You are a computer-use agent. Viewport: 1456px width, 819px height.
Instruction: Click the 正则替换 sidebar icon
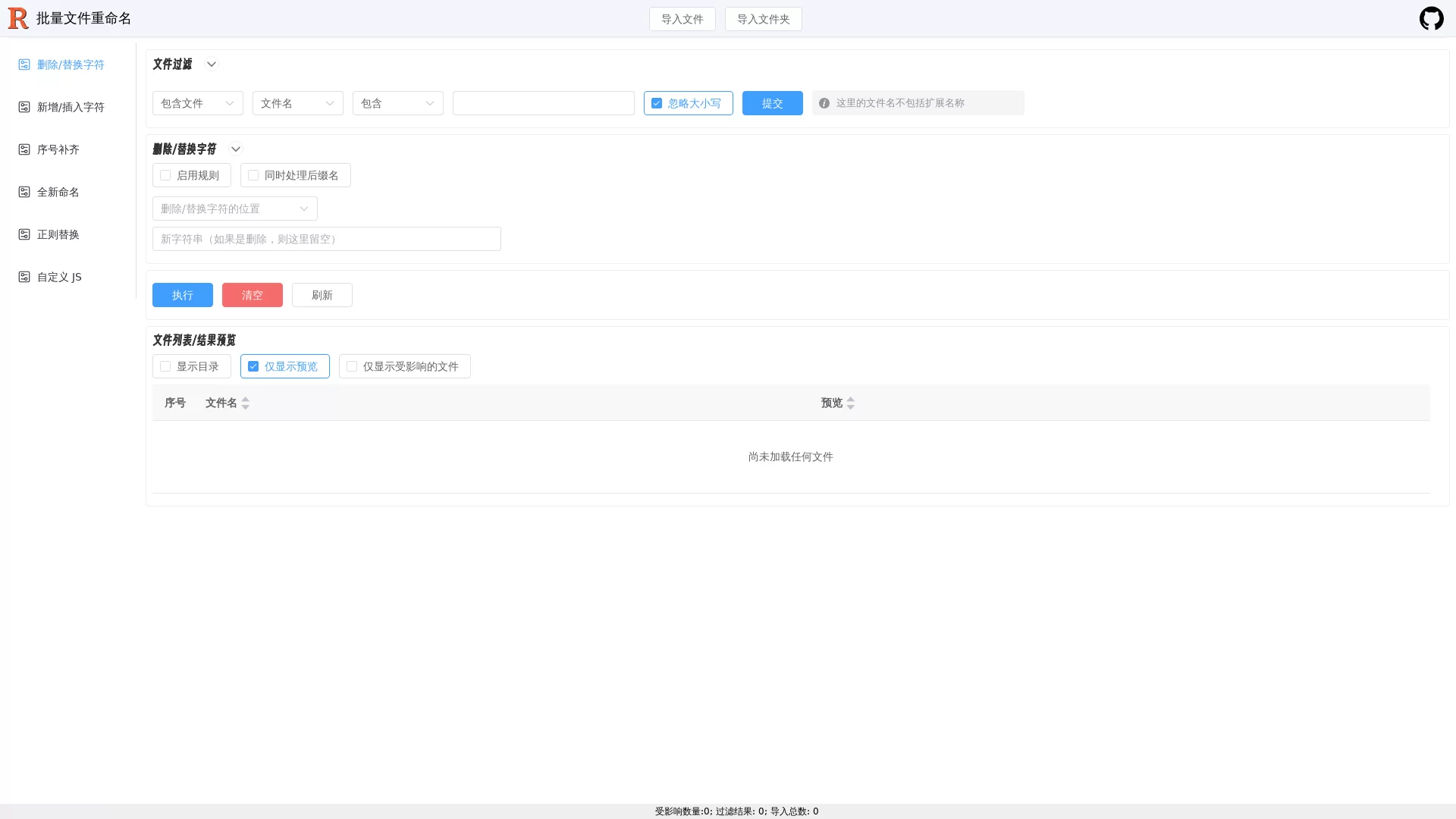pyautogui.click(x=24, y=234)
